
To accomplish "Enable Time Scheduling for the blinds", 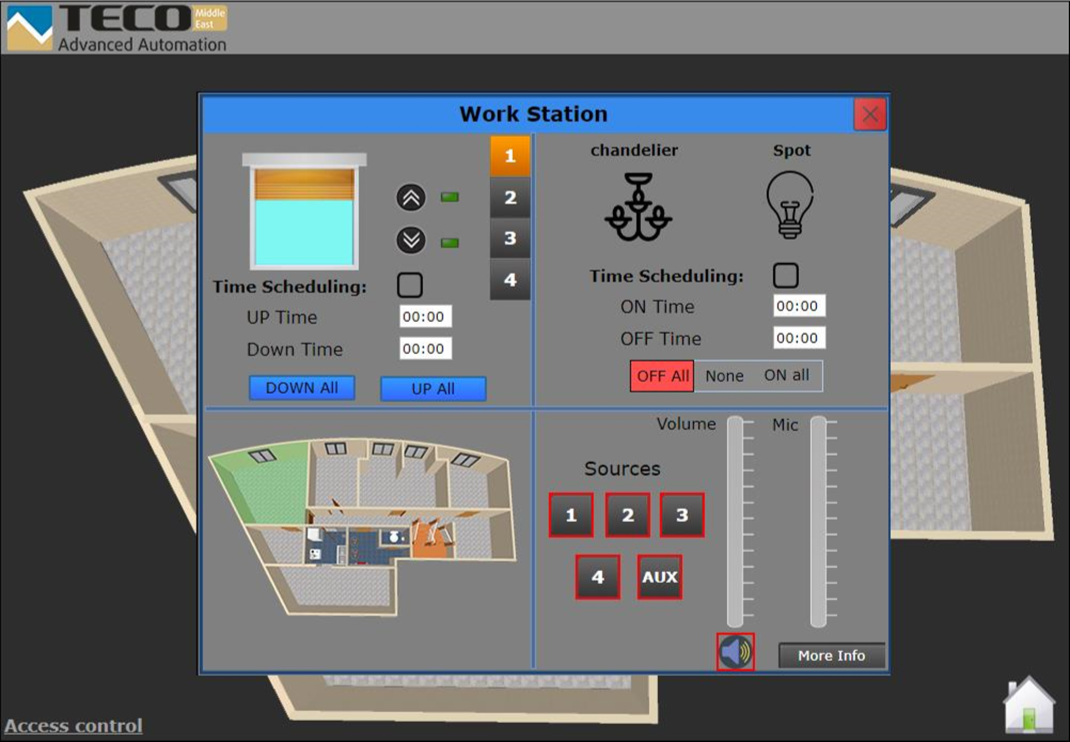I will coord(410,286).
